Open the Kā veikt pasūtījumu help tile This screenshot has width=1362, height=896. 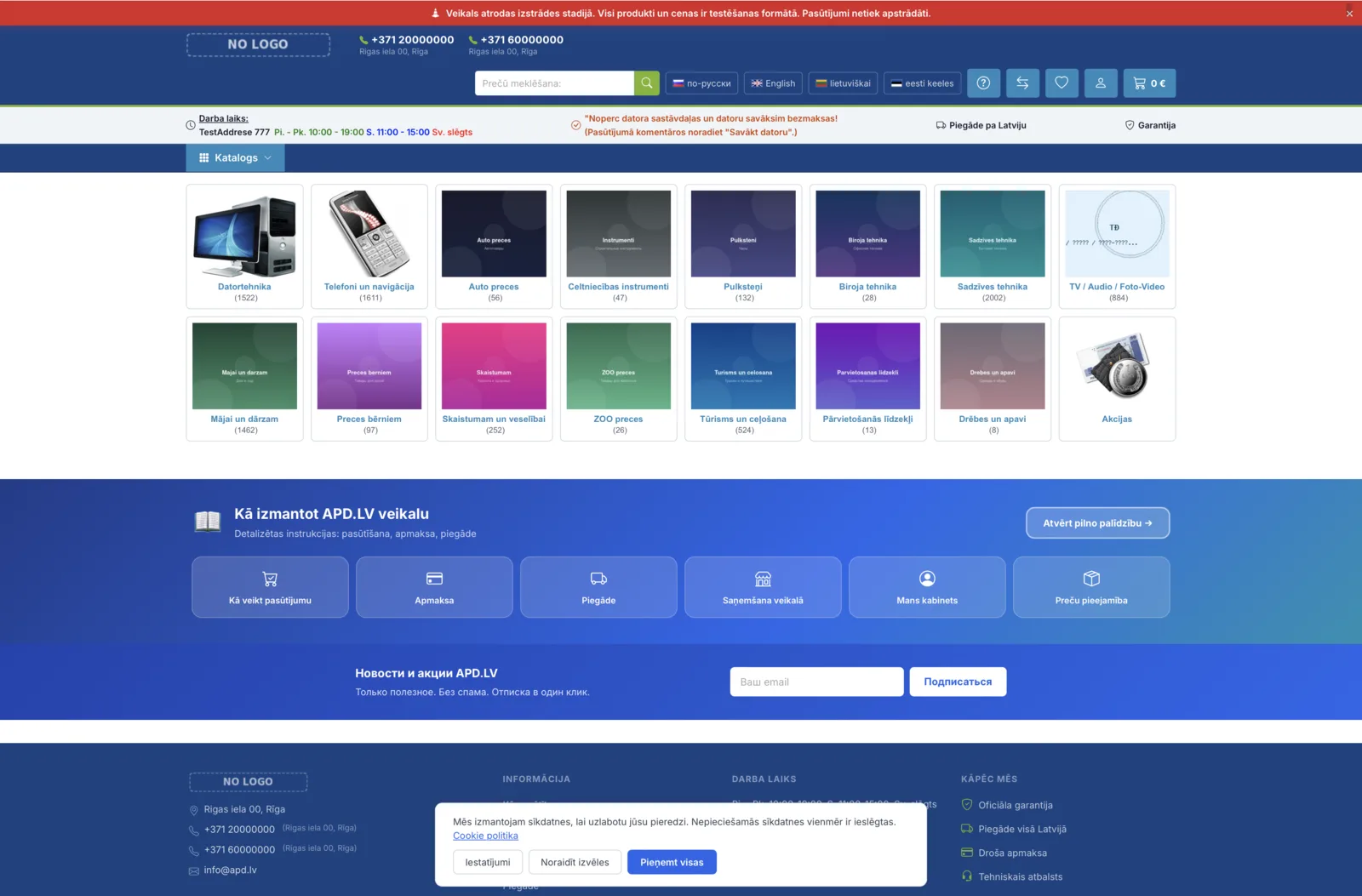click(270, 587)
